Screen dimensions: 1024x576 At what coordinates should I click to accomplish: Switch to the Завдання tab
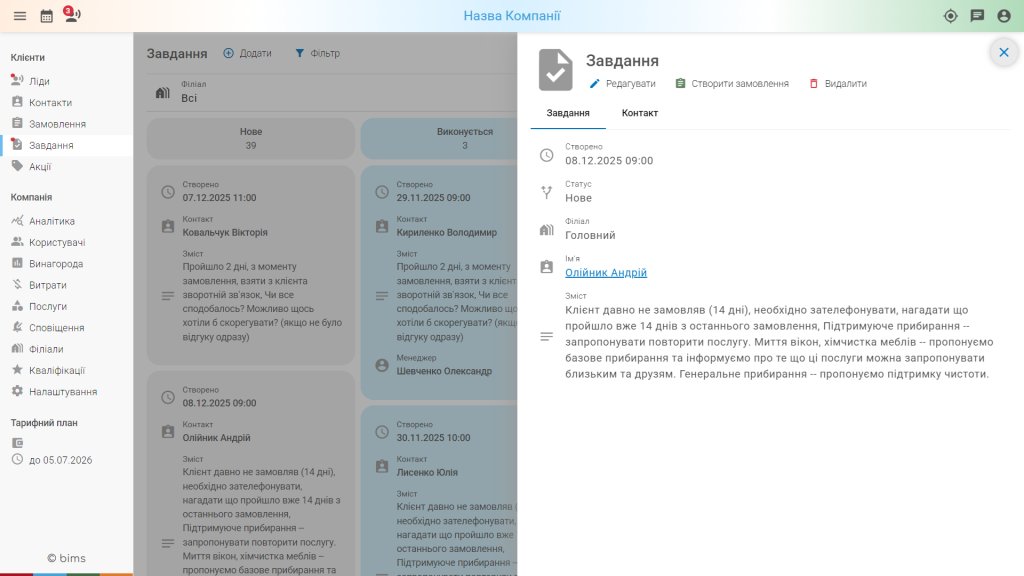tap(568, 113)
